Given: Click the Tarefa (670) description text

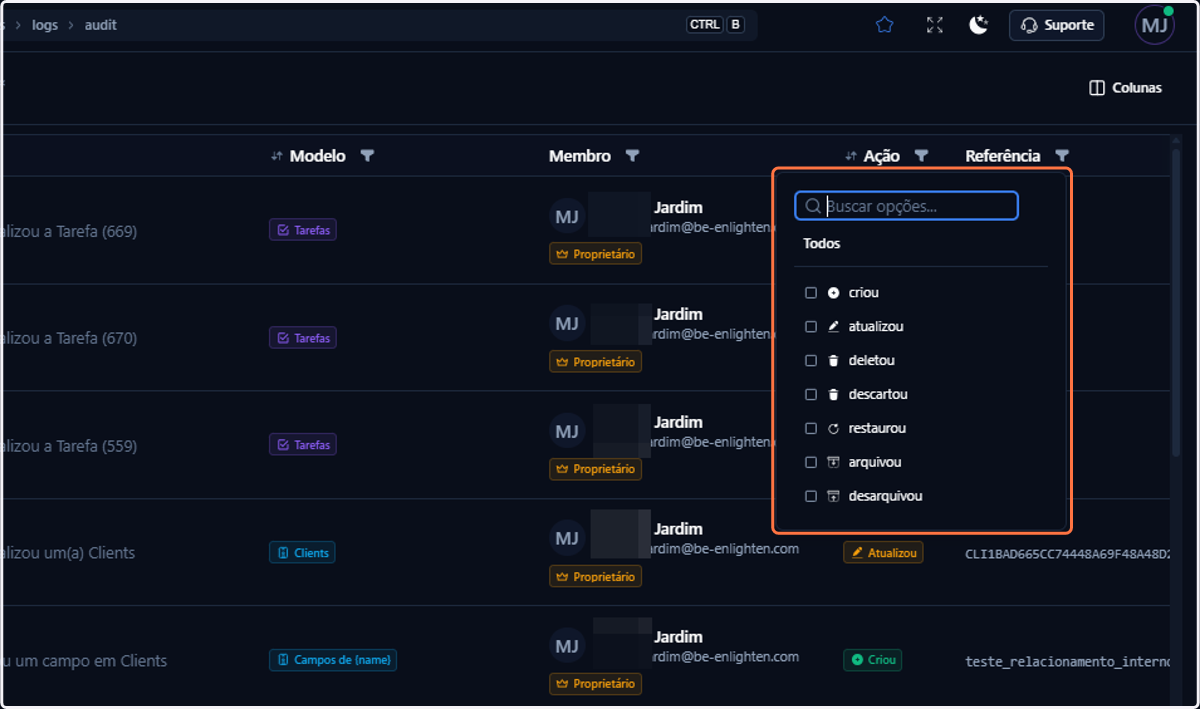Looking at the screenshot, I should [x=70, y=338].
